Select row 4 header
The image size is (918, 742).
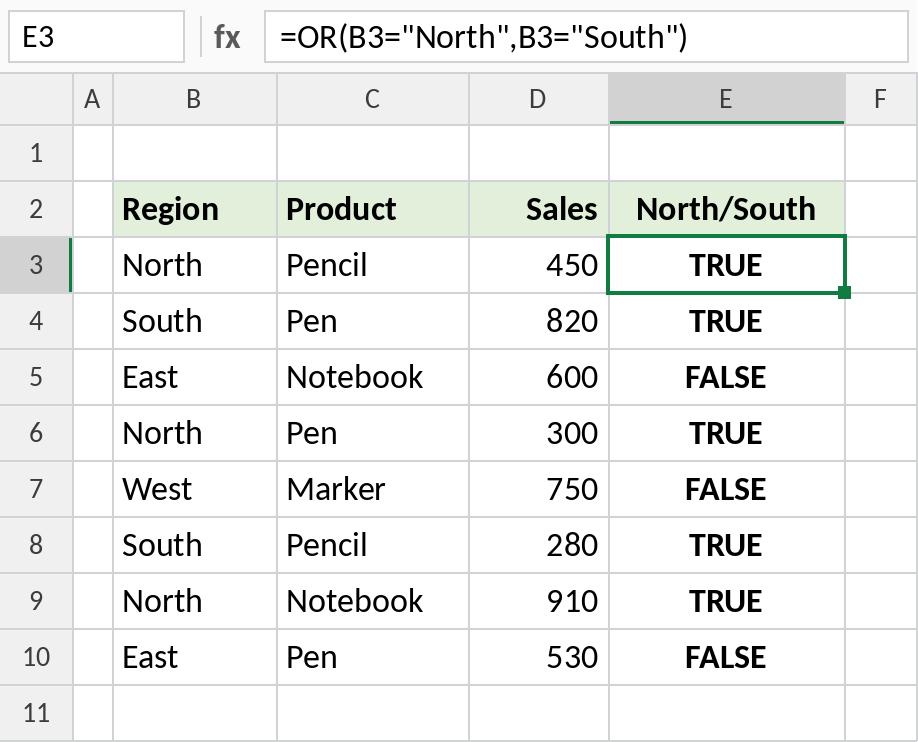pyautogui.click(x=36, y=321)
